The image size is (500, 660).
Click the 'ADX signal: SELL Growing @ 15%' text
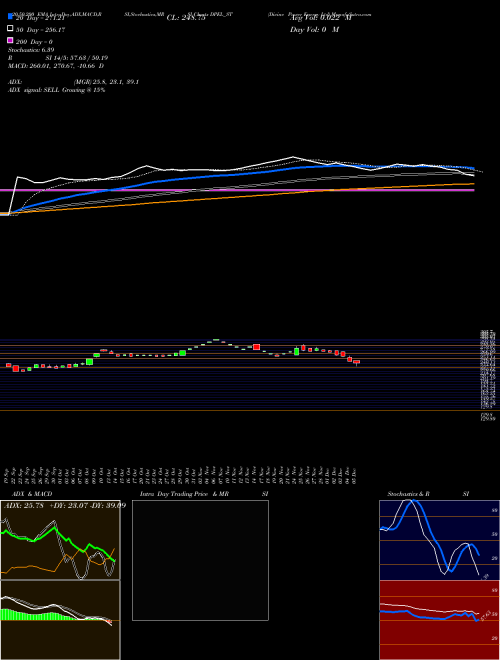click(56, 90)
